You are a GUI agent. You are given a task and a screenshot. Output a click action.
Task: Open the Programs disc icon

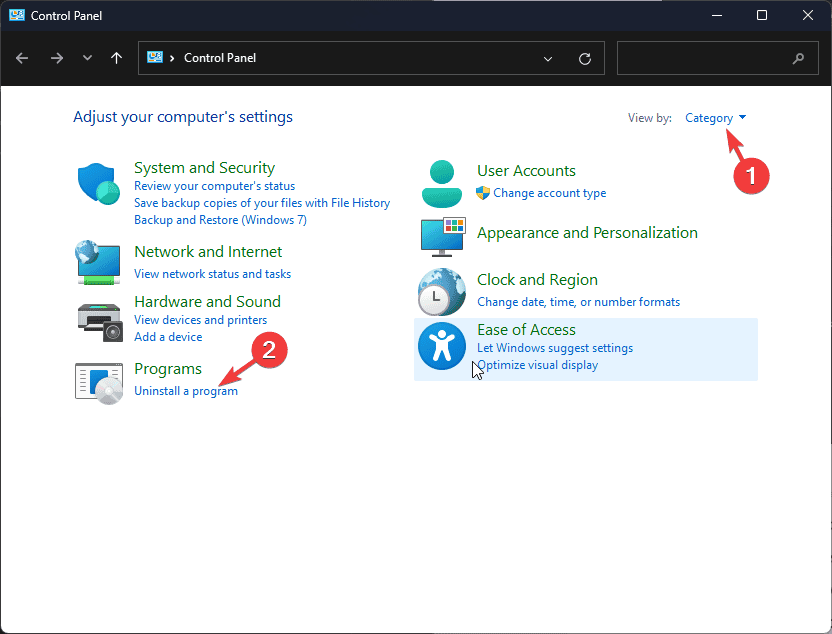coord(99,383)
